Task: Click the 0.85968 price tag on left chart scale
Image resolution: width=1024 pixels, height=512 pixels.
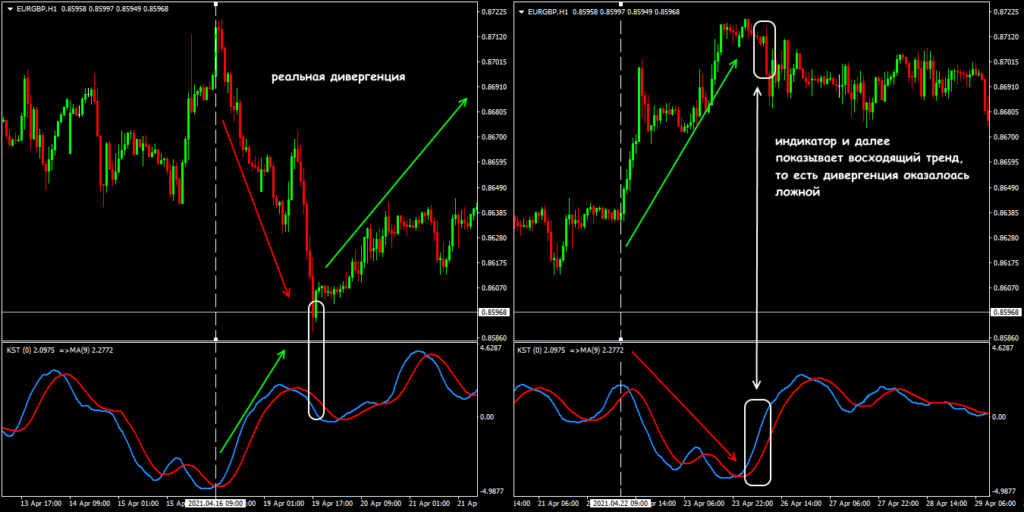Action: tap(494, 314)
